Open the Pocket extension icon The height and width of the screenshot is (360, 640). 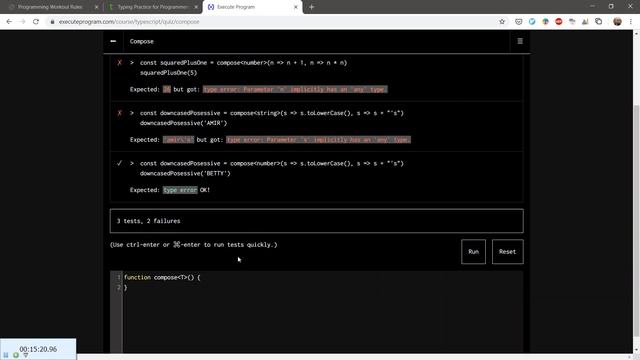pyautogui.click(x=518, y=22)
